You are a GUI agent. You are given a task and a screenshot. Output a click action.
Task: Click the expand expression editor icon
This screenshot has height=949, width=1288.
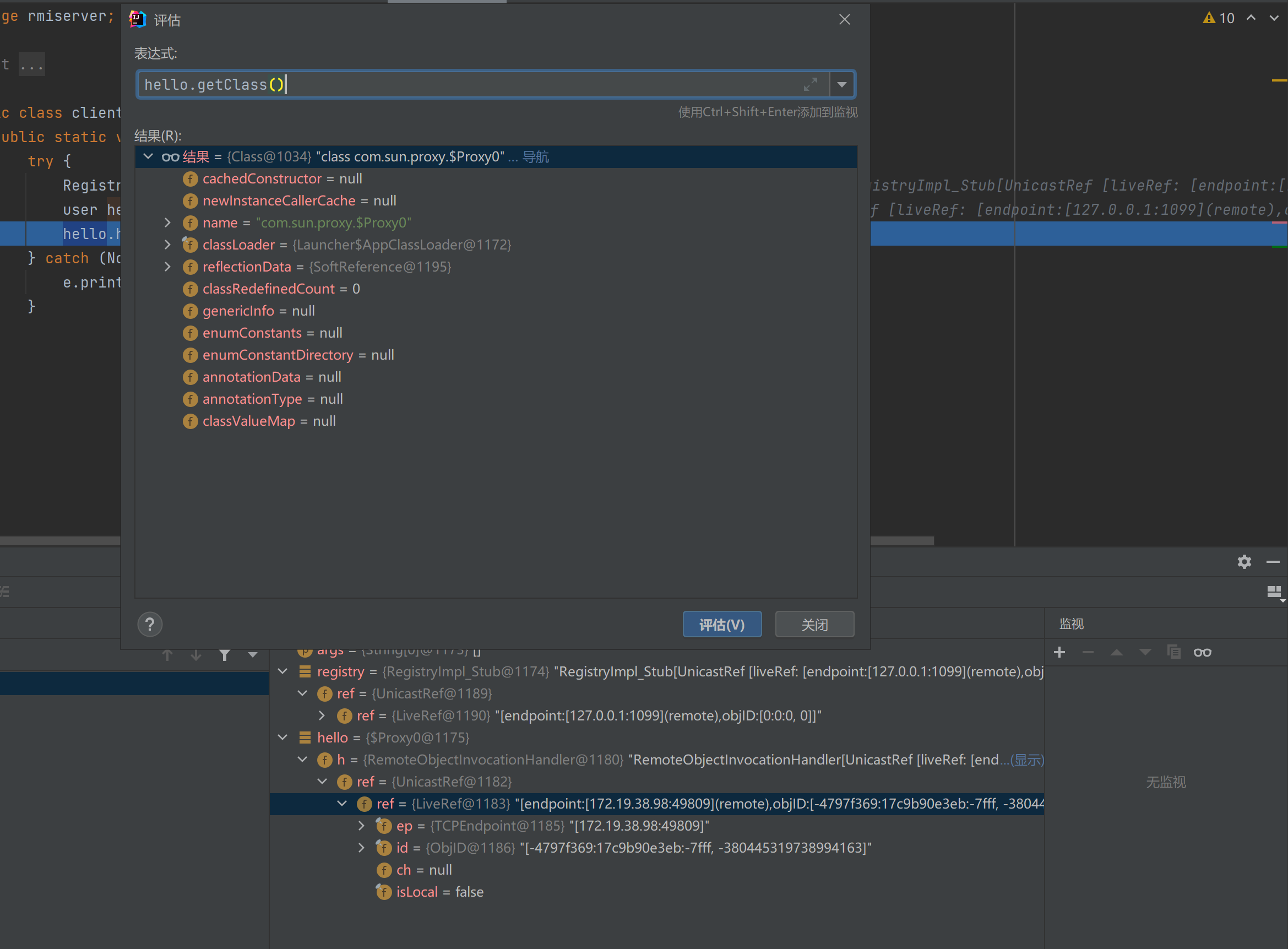809,84
